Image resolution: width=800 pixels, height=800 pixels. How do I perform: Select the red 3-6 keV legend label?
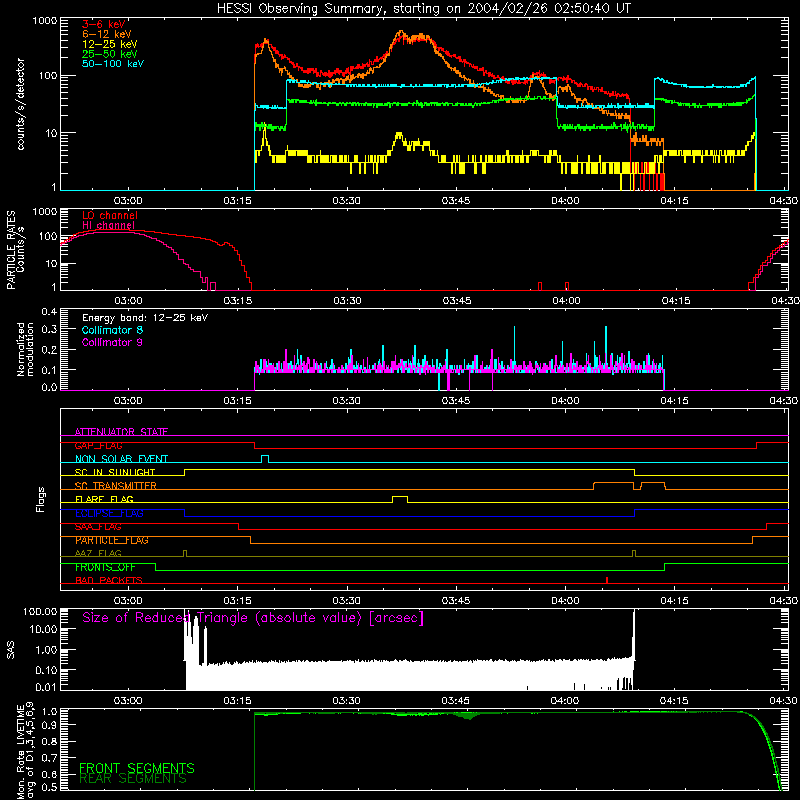(x=104, y=24)
